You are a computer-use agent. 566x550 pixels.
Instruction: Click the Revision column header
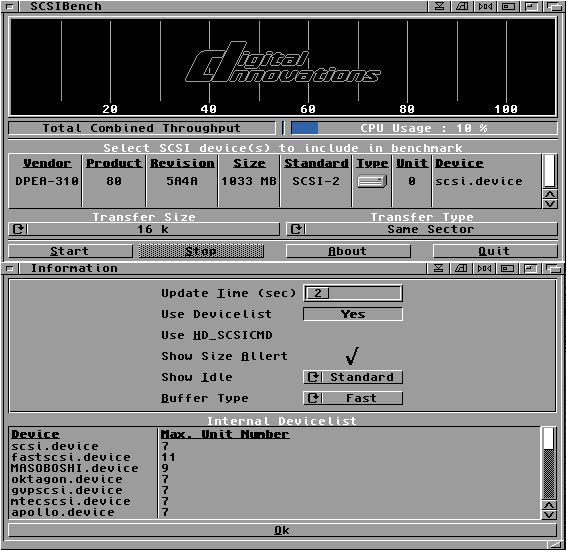click(x=182, y=163)
